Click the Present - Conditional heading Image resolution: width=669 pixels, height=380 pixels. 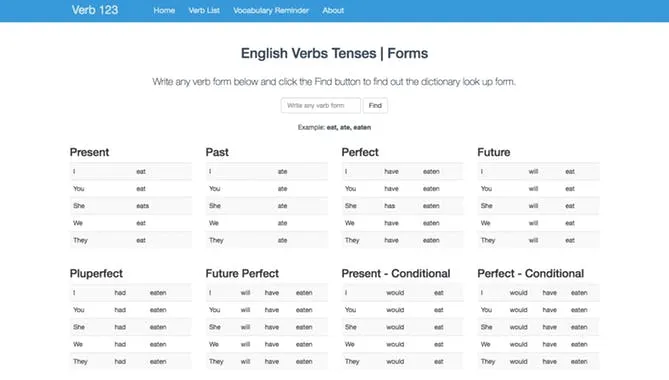coord(396,273)
